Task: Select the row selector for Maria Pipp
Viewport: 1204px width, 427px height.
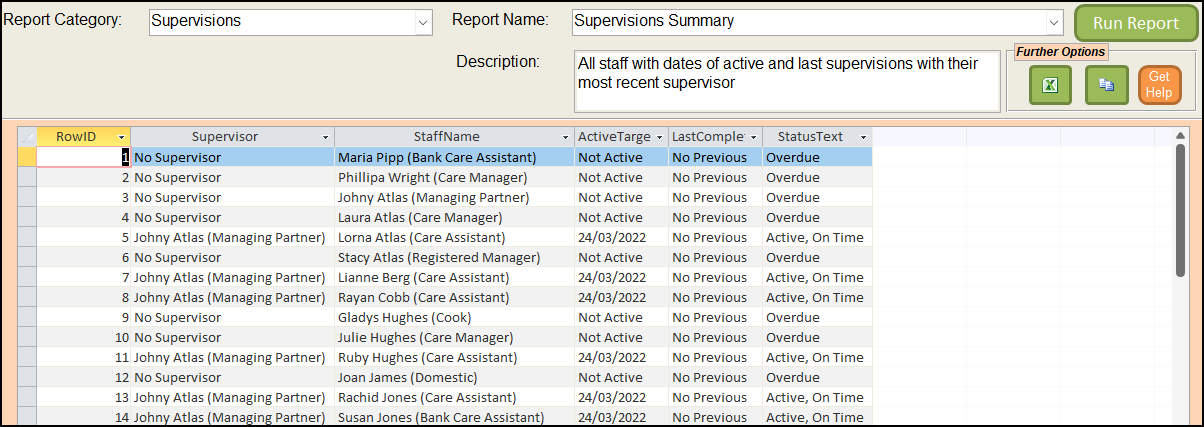Action: [x=27, y=157]
